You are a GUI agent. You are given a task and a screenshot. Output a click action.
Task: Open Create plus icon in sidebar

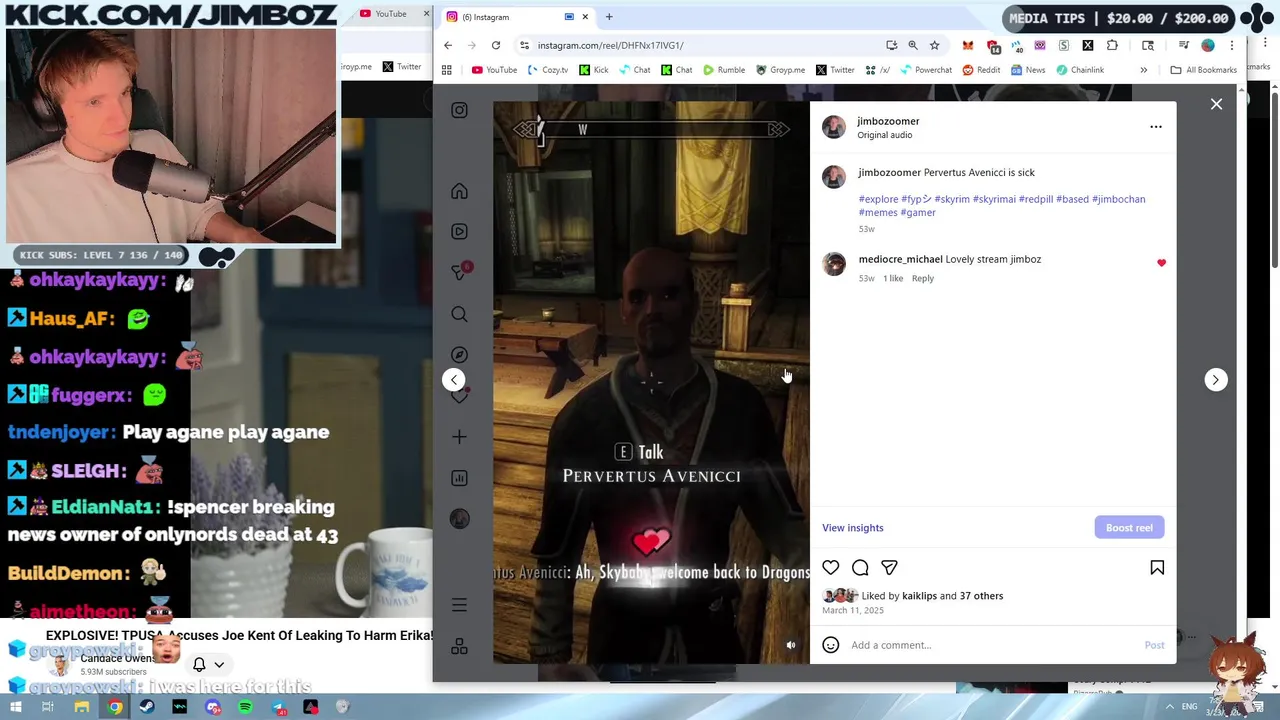pos(459,437)
